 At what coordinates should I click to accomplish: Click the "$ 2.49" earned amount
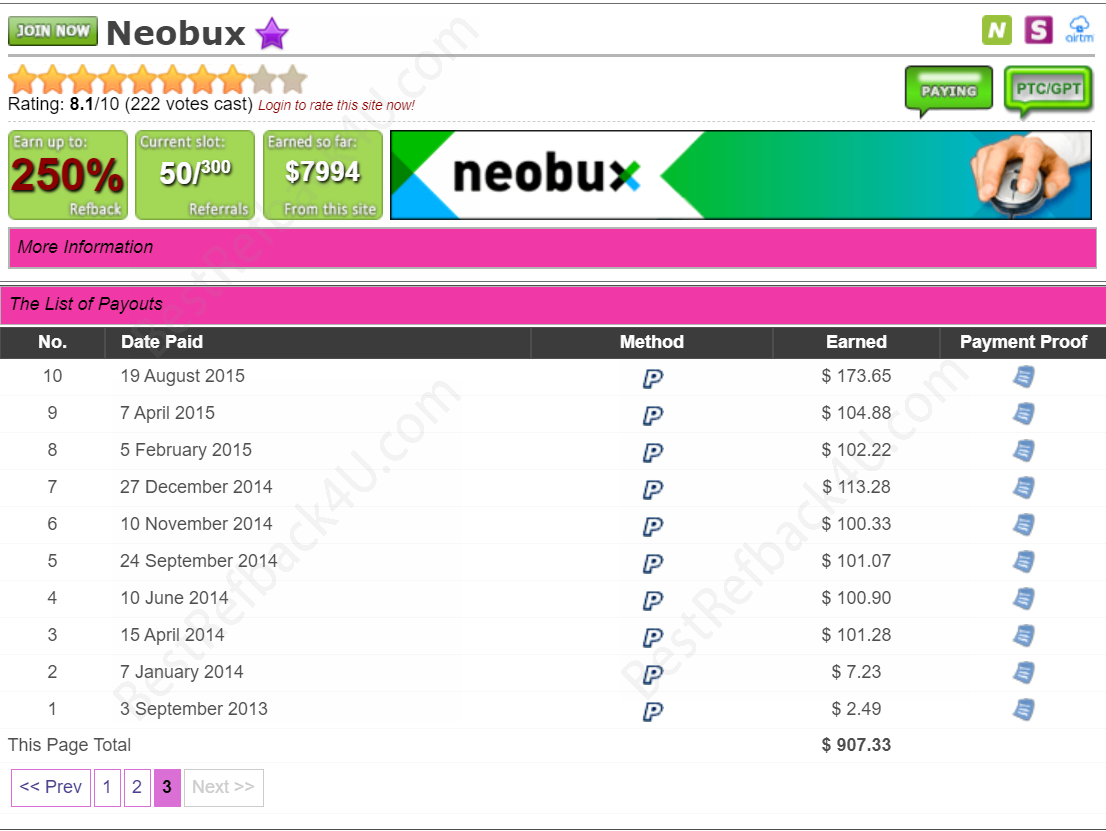(x=856, y=709)
